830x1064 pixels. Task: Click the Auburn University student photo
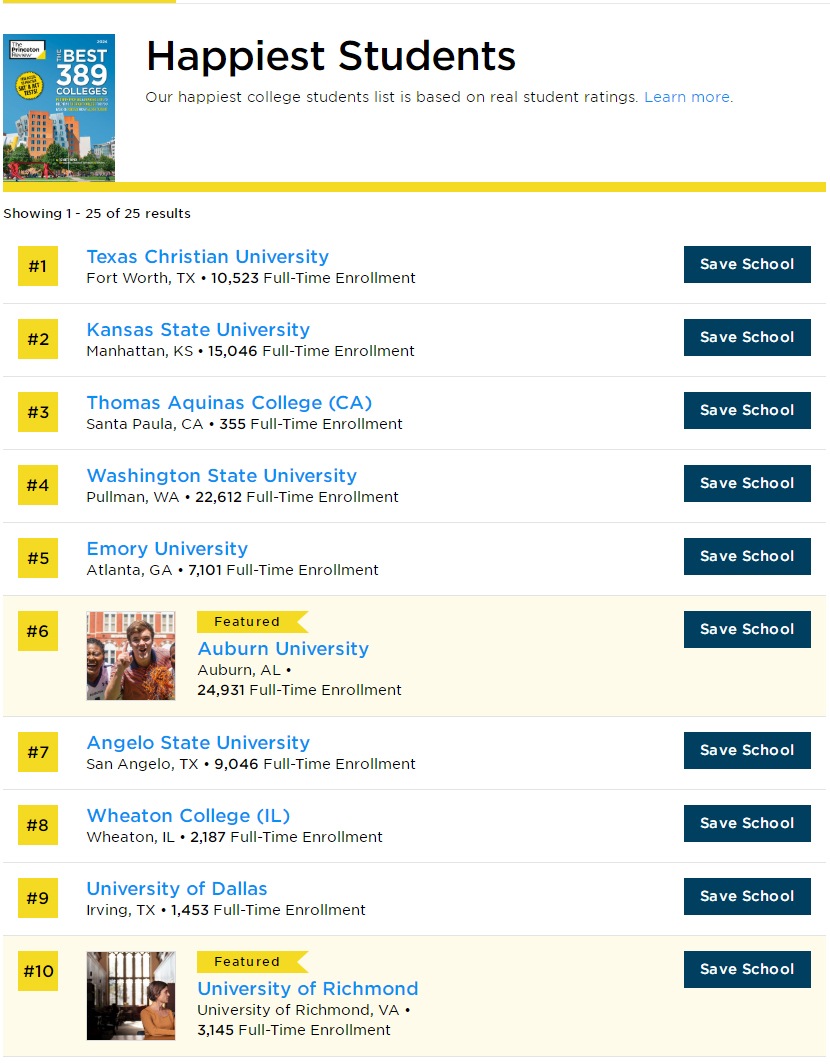point(131,656)
